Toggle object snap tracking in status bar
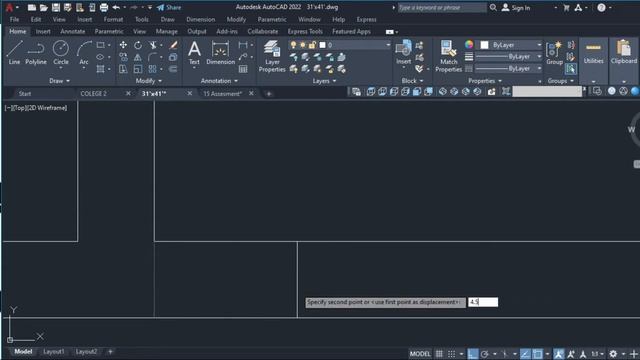 pyautogui.click(x=525, y=354)
